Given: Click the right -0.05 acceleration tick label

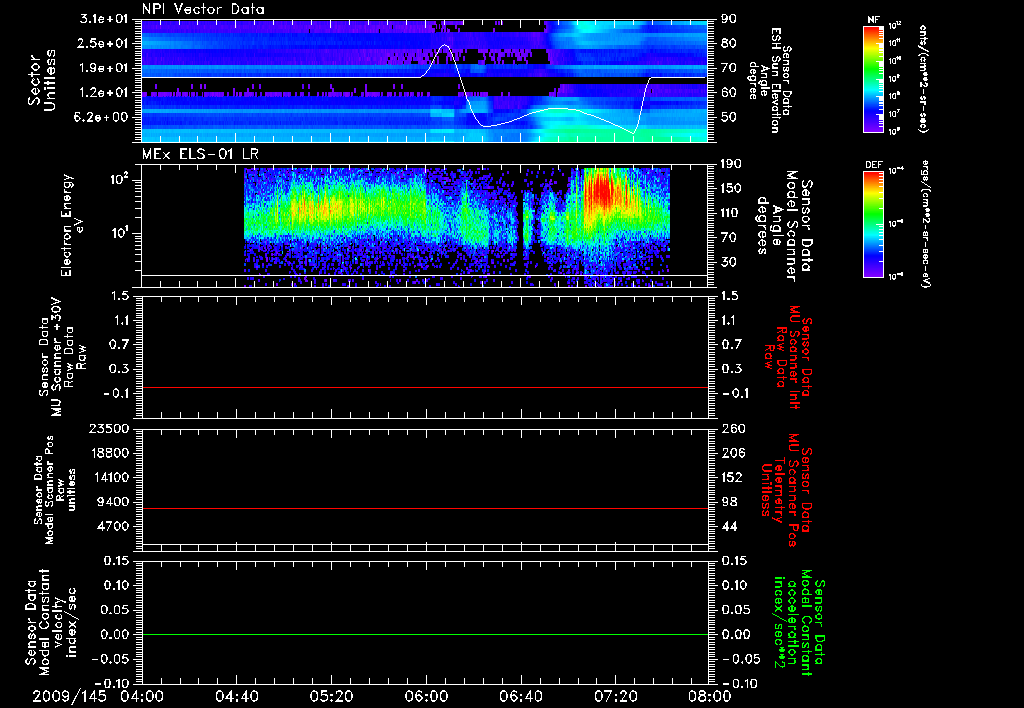Looking at the screenshot, I should point(741,659).
